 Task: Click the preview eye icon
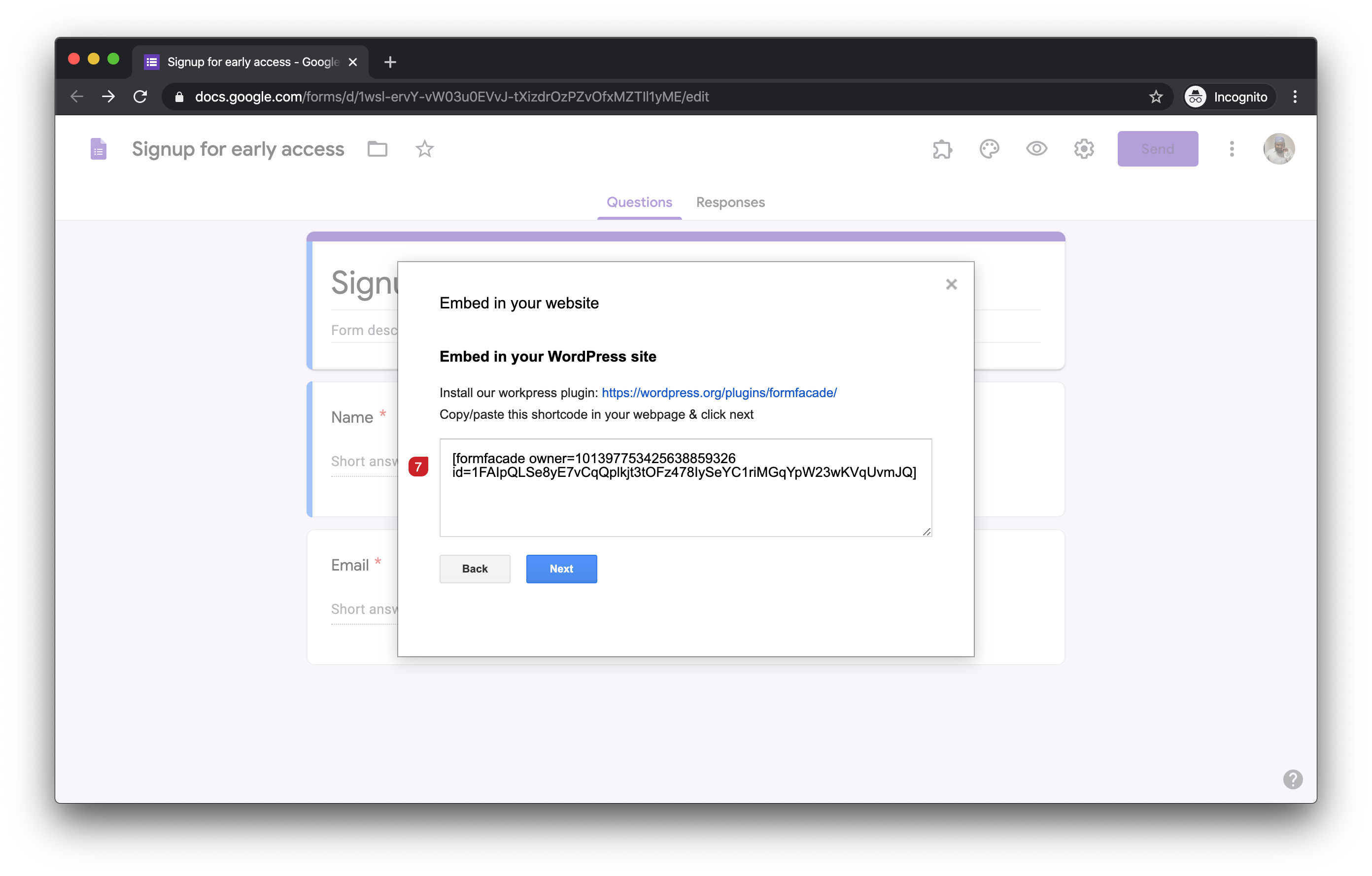[x=1036, y=149]
